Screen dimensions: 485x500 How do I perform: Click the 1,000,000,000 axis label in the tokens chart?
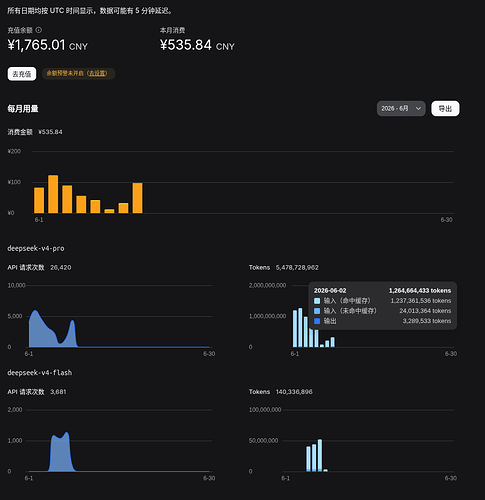click(x=267, y=316)
